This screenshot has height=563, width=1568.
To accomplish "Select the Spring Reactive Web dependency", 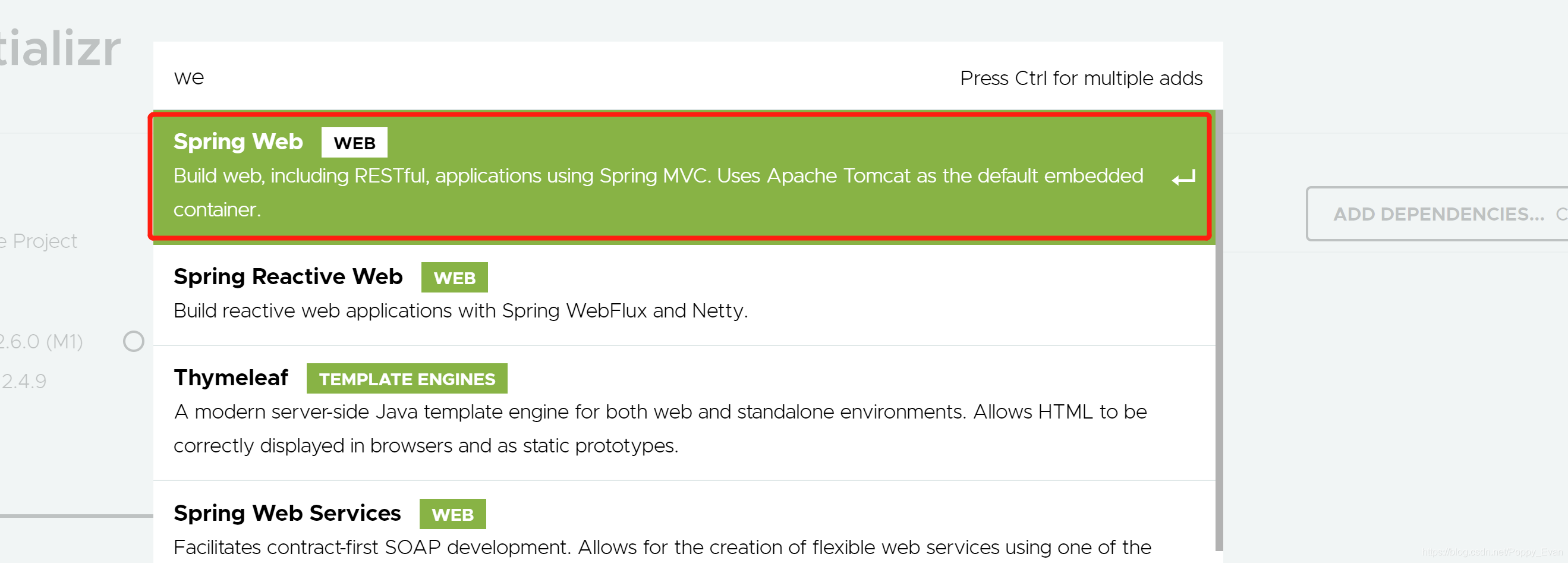I will (288, 277).
